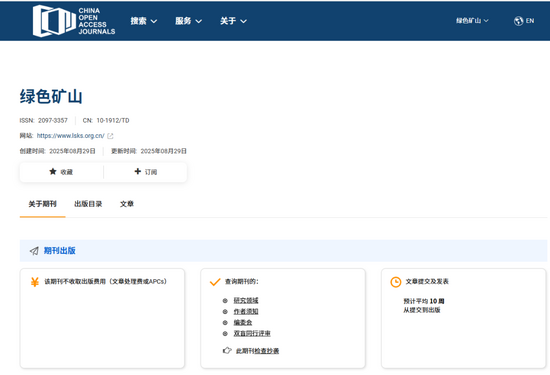Click the 更新时间 2025年08月29日 text
Viewport: 550px width, 375px height.
(149, 151)
